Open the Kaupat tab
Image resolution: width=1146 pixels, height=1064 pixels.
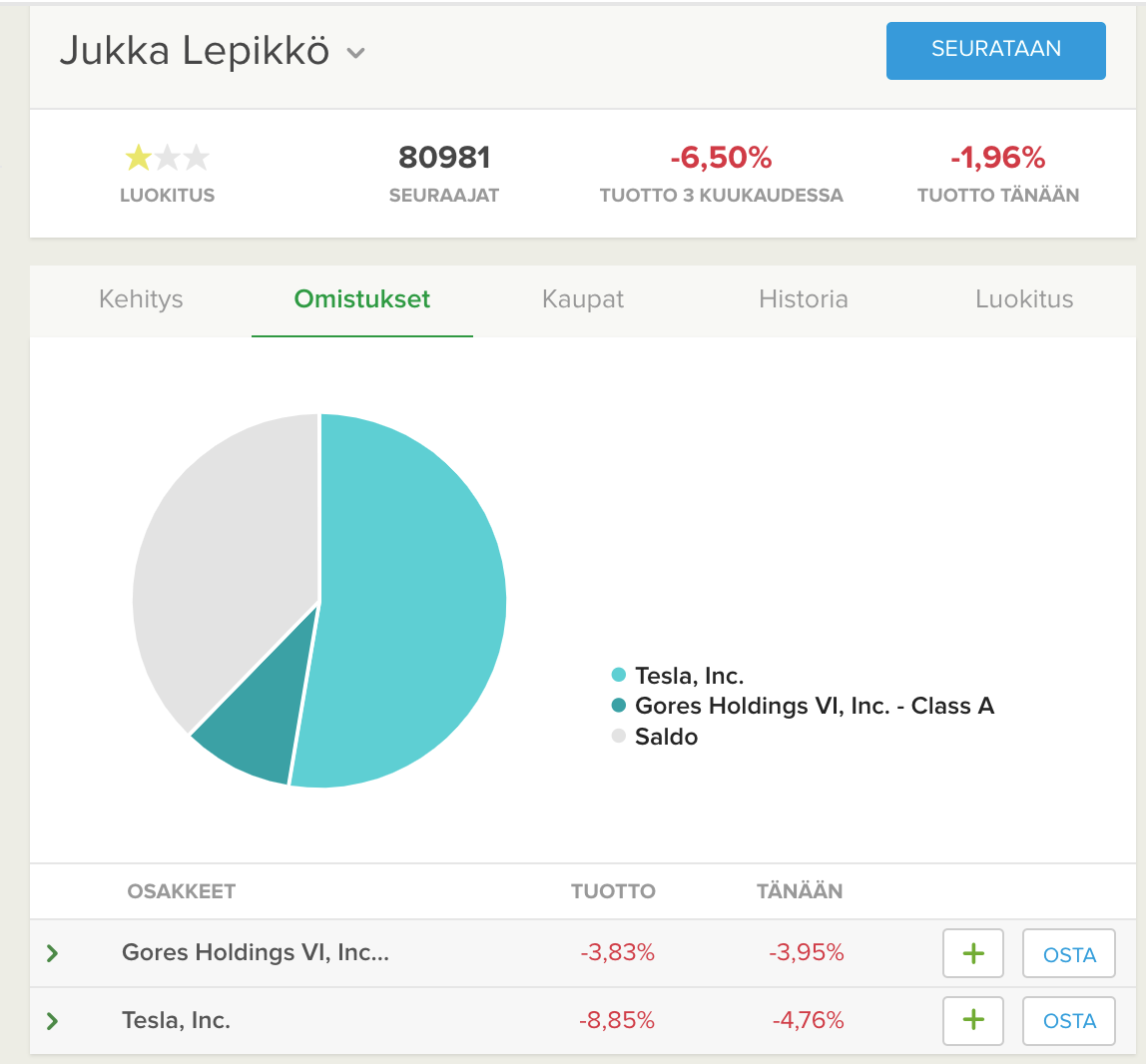click(x=583, y=299)
